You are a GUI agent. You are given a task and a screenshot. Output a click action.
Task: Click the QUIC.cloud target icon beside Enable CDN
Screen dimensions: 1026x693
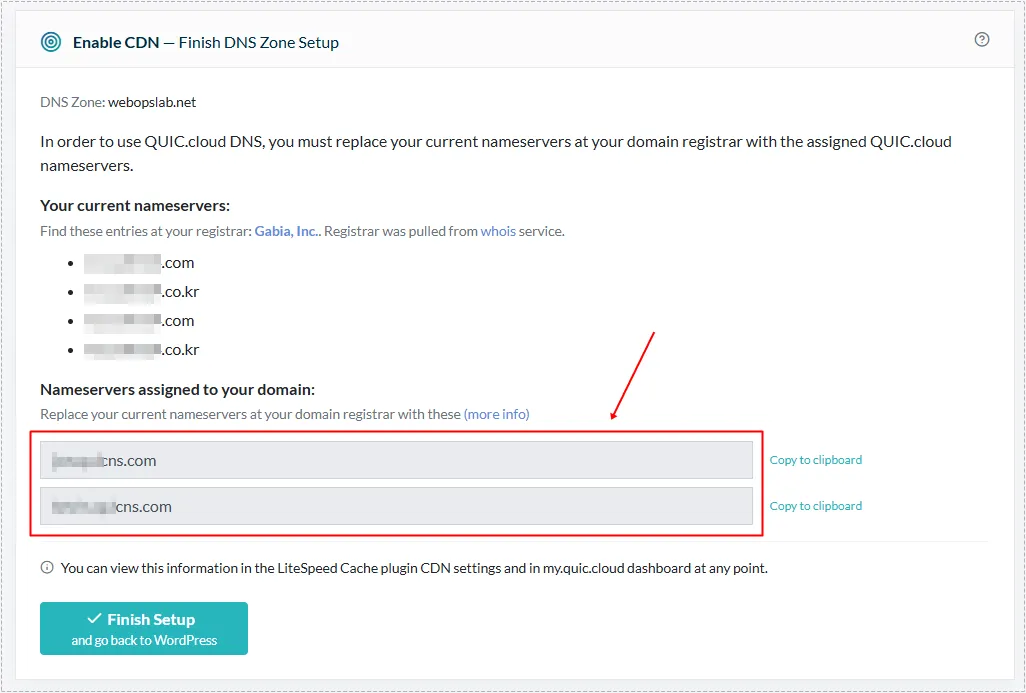51,42
